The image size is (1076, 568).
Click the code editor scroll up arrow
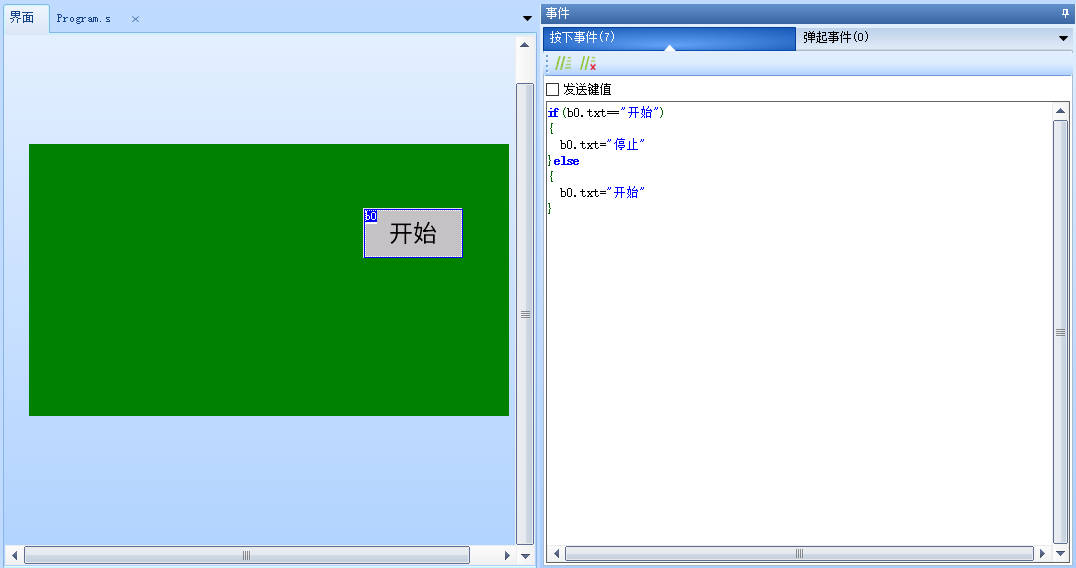1061,111
